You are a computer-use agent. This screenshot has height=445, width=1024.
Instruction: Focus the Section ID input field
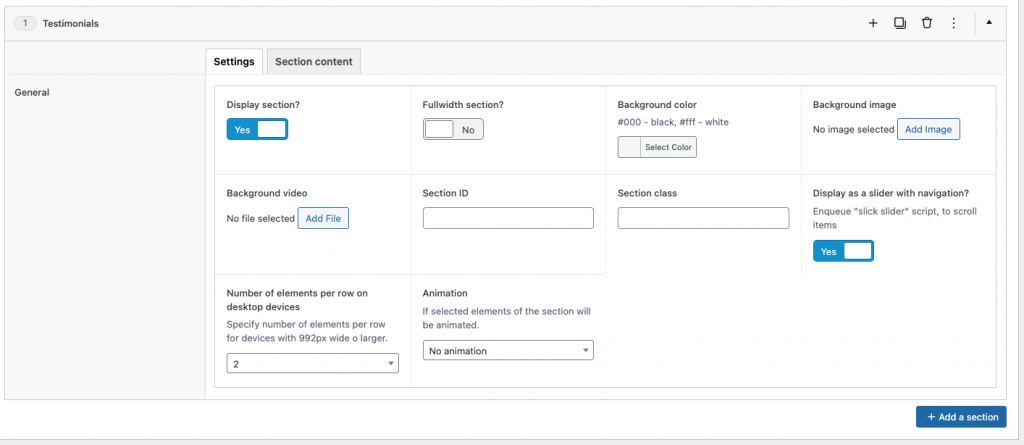(508, 218)
